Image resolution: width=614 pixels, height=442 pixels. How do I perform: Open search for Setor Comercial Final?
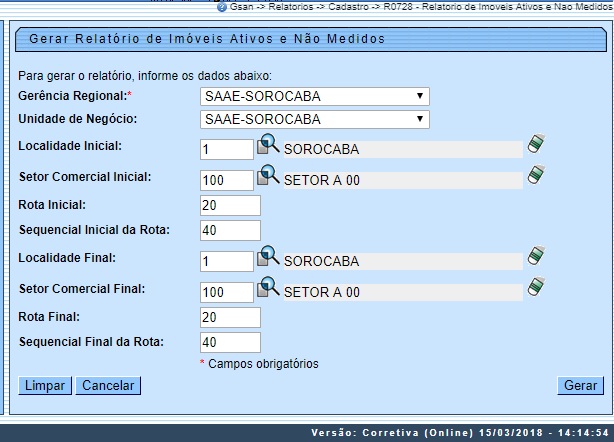pyautogui.click(x=268, y=287)
